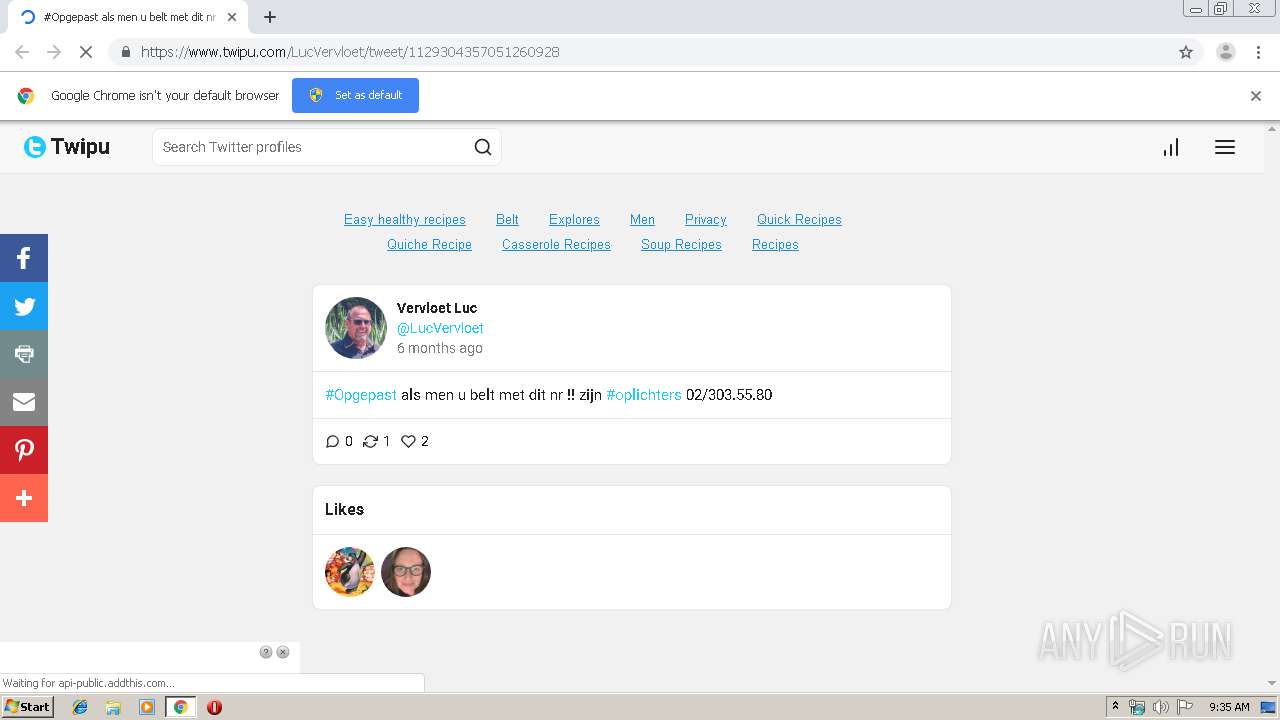Open the Windows Start menu
The image size is (1280, 720).
[27, 707]
